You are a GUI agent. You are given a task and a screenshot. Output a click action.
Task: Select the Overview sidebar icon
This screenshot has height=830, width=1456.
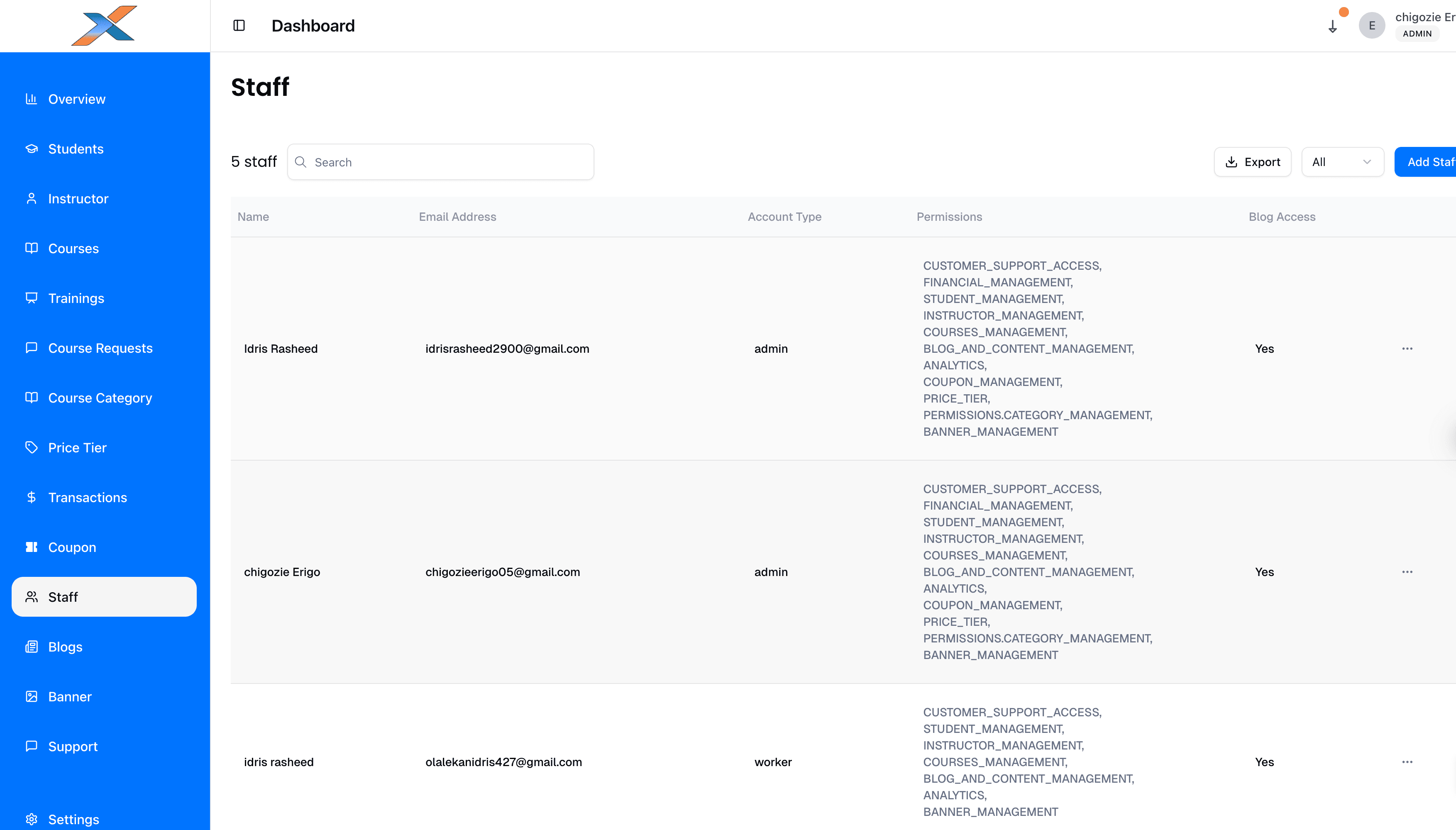[32, 99]
